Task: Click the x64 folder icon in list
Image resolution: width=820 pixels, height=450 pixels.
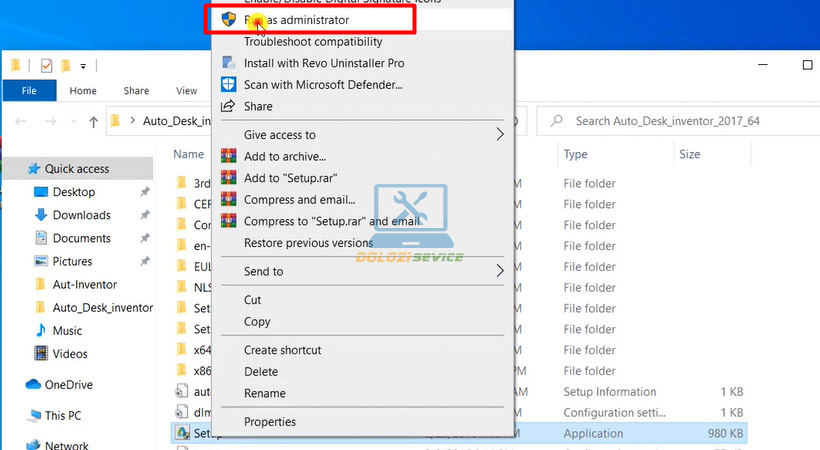Action: [181, 349]
